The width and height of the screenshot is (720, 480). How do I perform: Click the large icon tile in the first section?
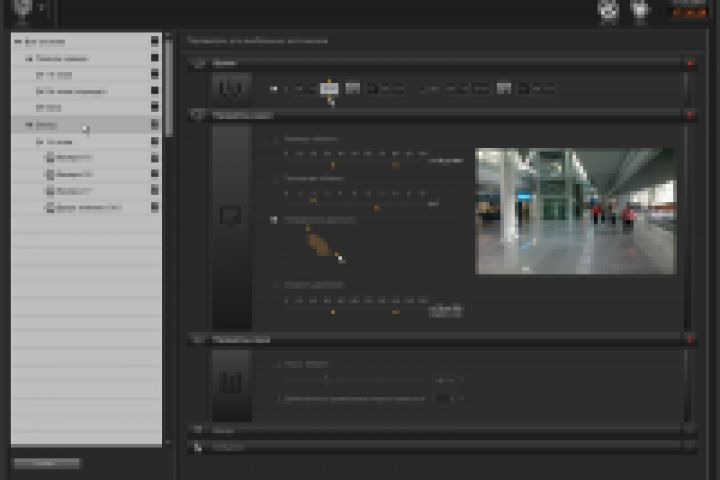pos(231,88)
